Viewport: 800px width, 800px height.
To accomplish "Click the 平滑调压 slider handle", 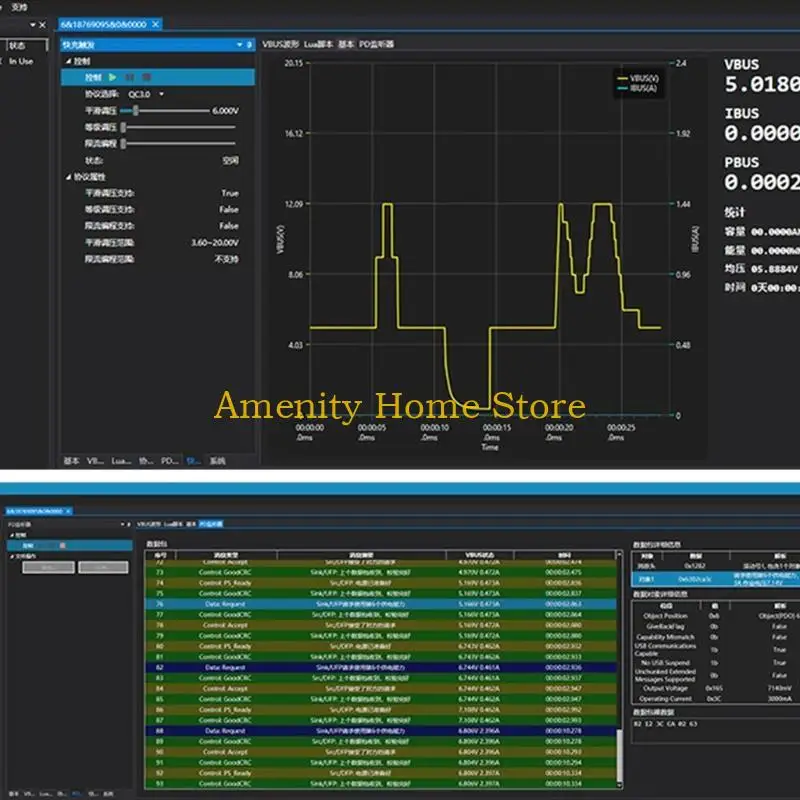I will pyautogui.click(x=135, y=110).
